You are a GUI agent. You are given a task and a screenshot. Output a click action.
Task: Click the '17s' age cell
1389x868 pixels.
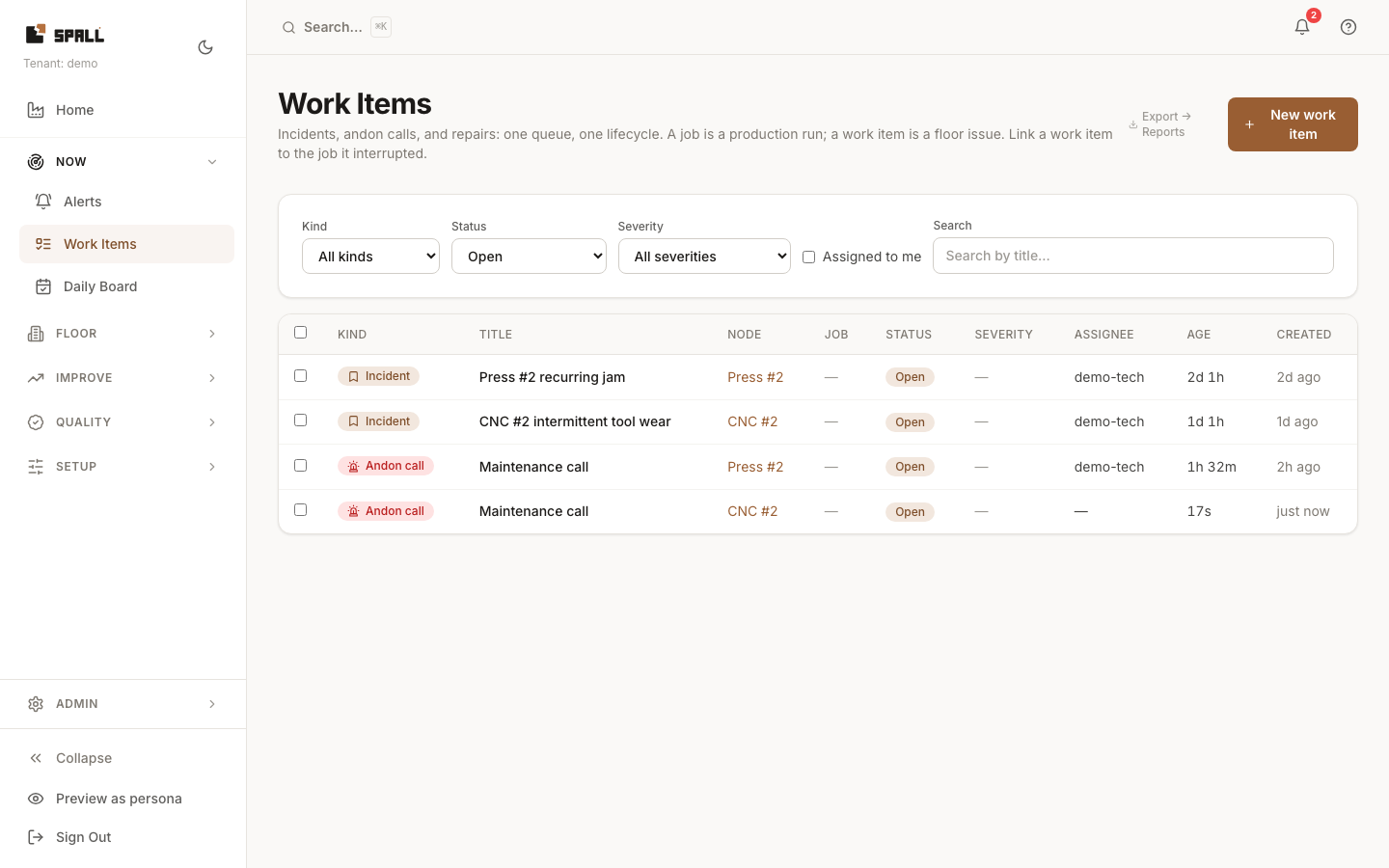[1199, 511]
